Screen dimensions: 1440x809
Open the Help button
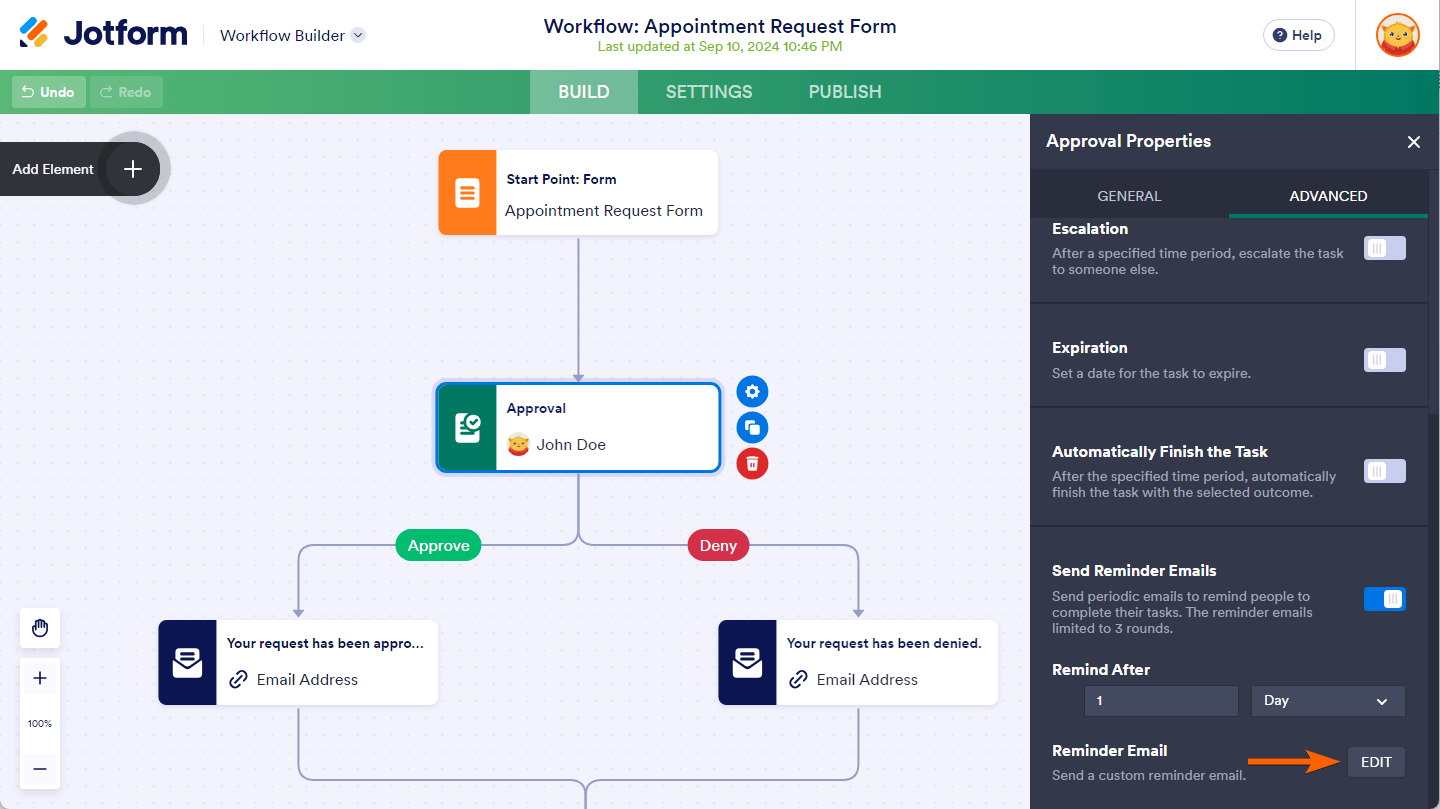(1298, 35)
